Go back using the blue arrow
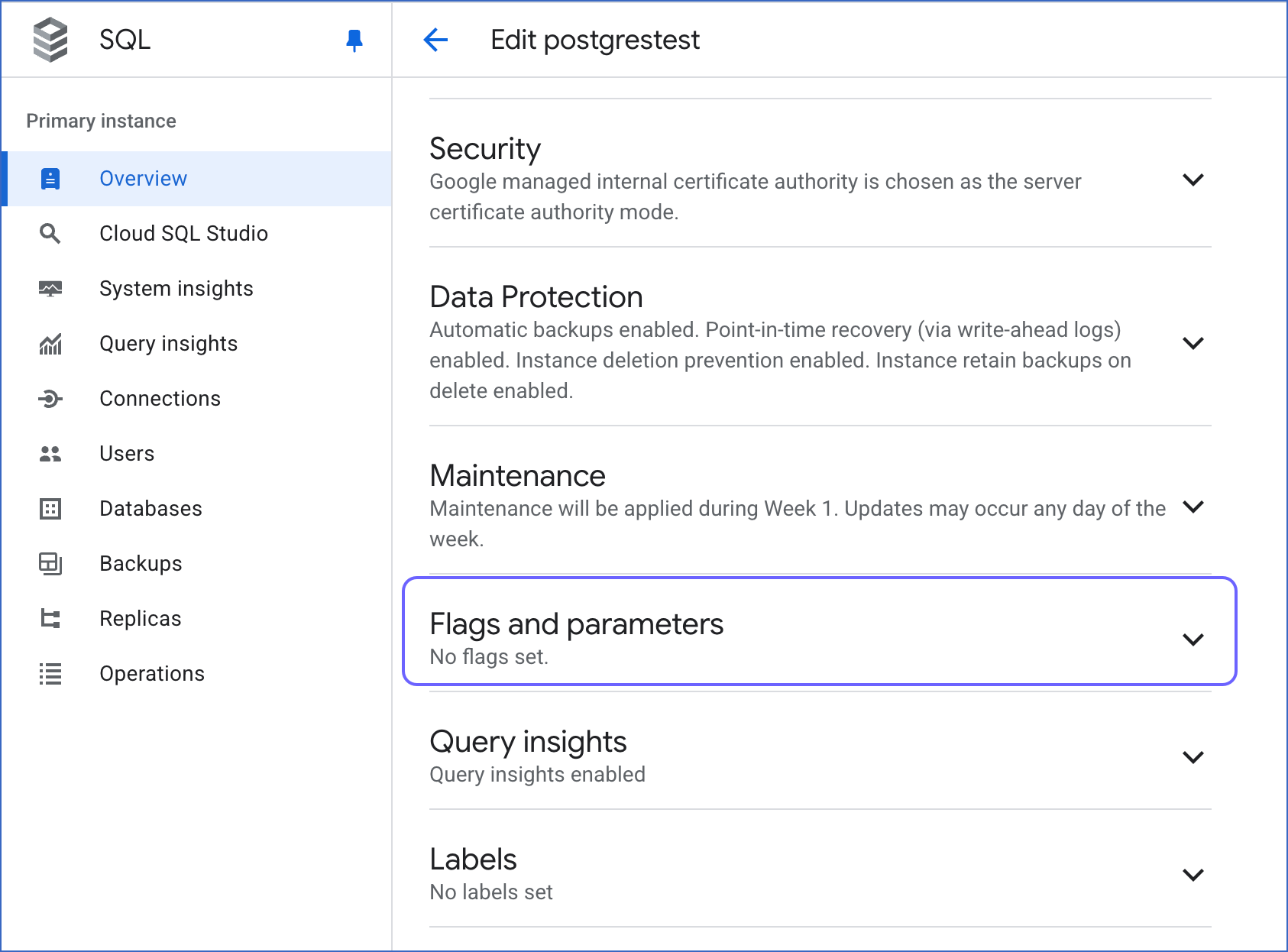The height and width of the screenshot is (952, 1288). click(x=435, y=40)
